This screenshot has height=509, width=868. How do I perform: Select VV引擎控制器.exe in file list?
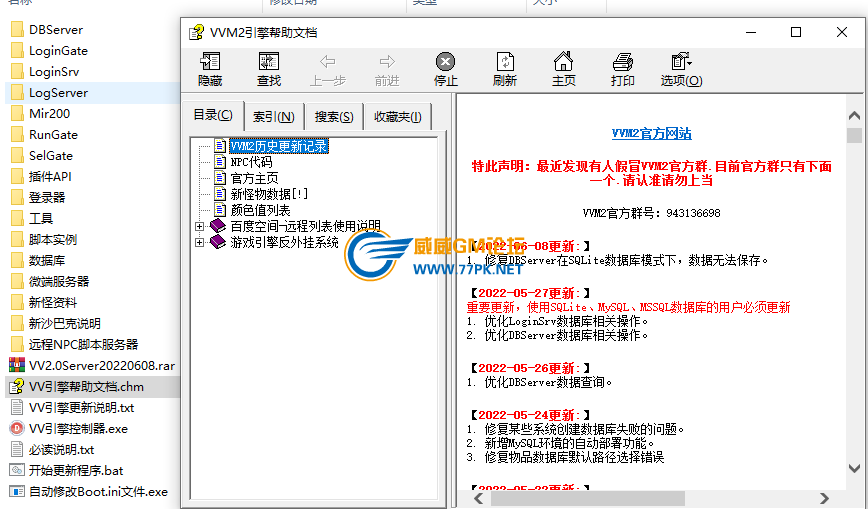[78, 429]
